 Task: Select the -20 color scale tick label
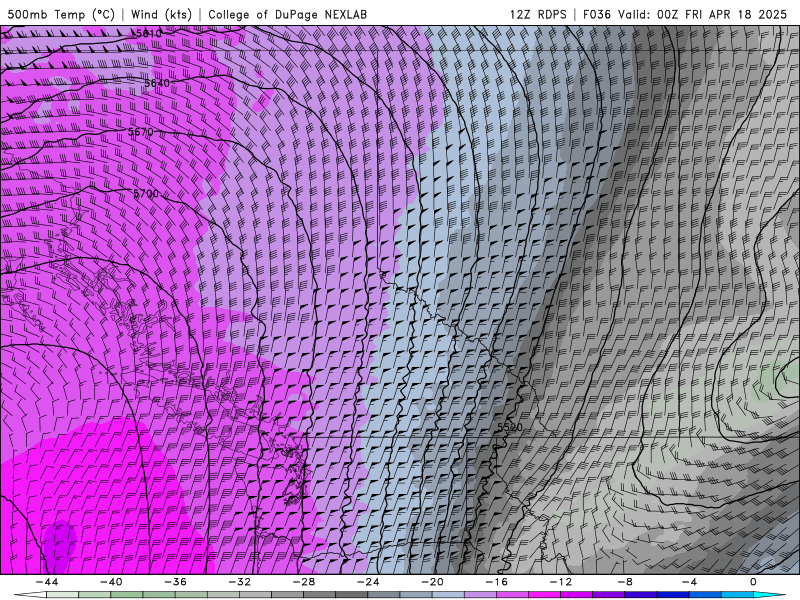pyautogui.click(x=433, y=582)
